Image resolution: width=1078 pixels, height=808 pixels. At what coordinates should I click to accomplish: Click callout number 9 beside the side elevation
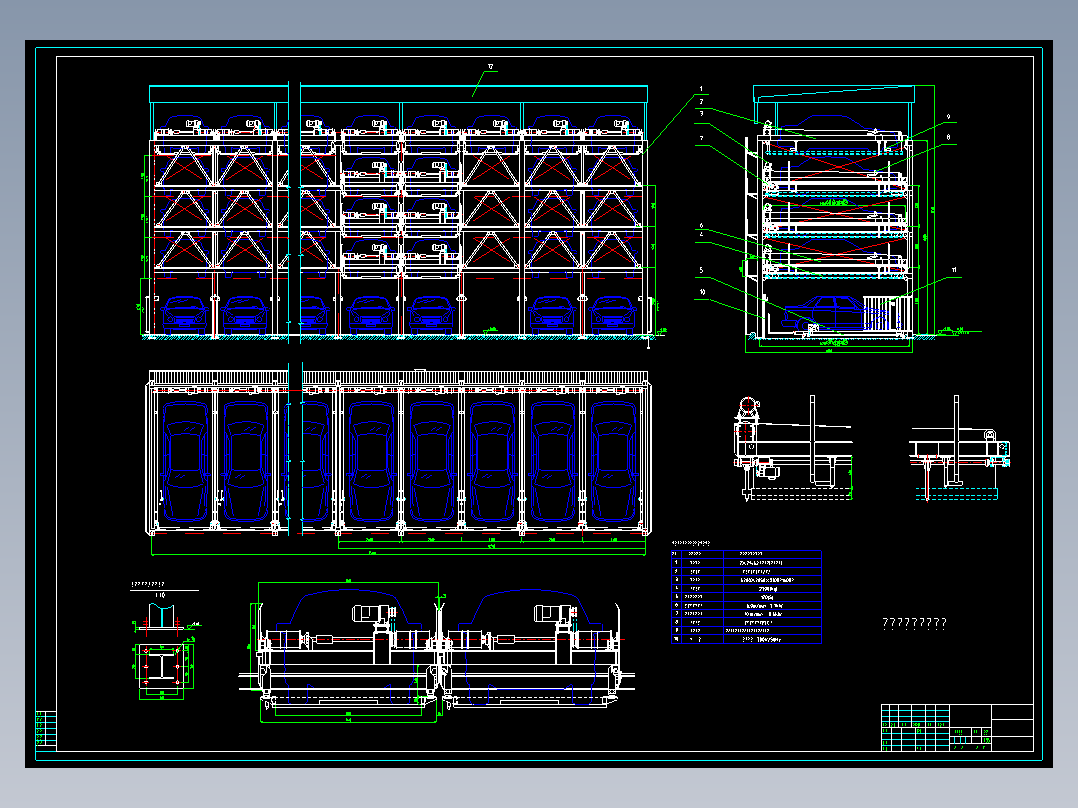[x=948, y=118]
